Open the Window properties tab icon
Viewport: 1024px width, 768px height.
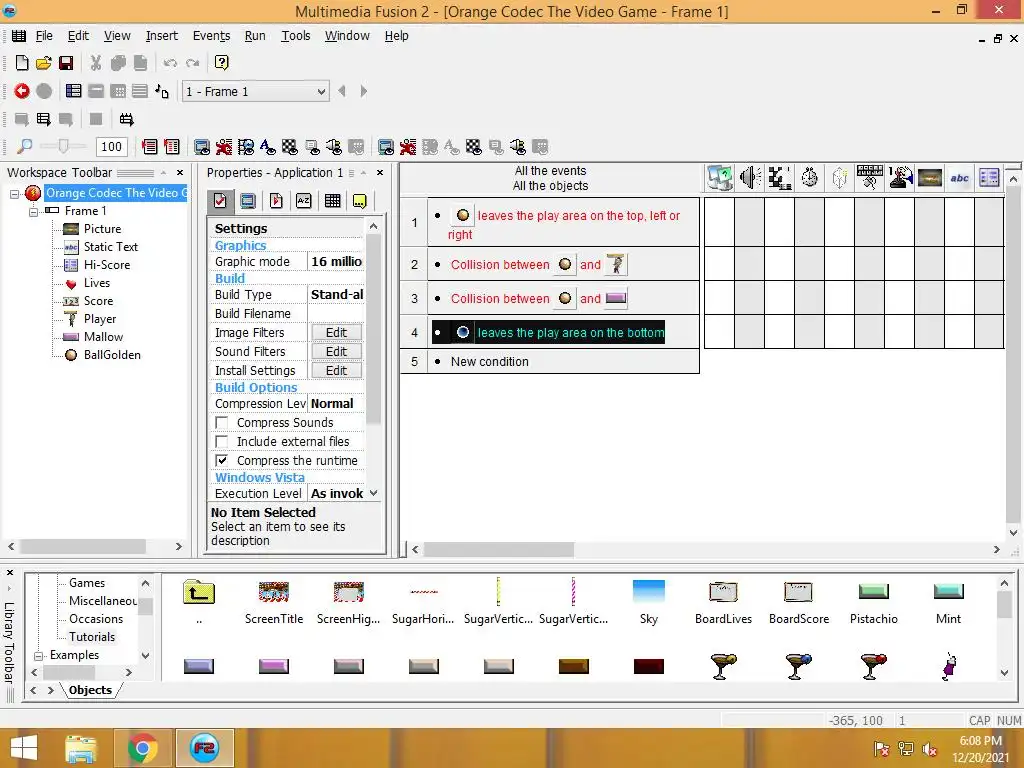[248, 201]
